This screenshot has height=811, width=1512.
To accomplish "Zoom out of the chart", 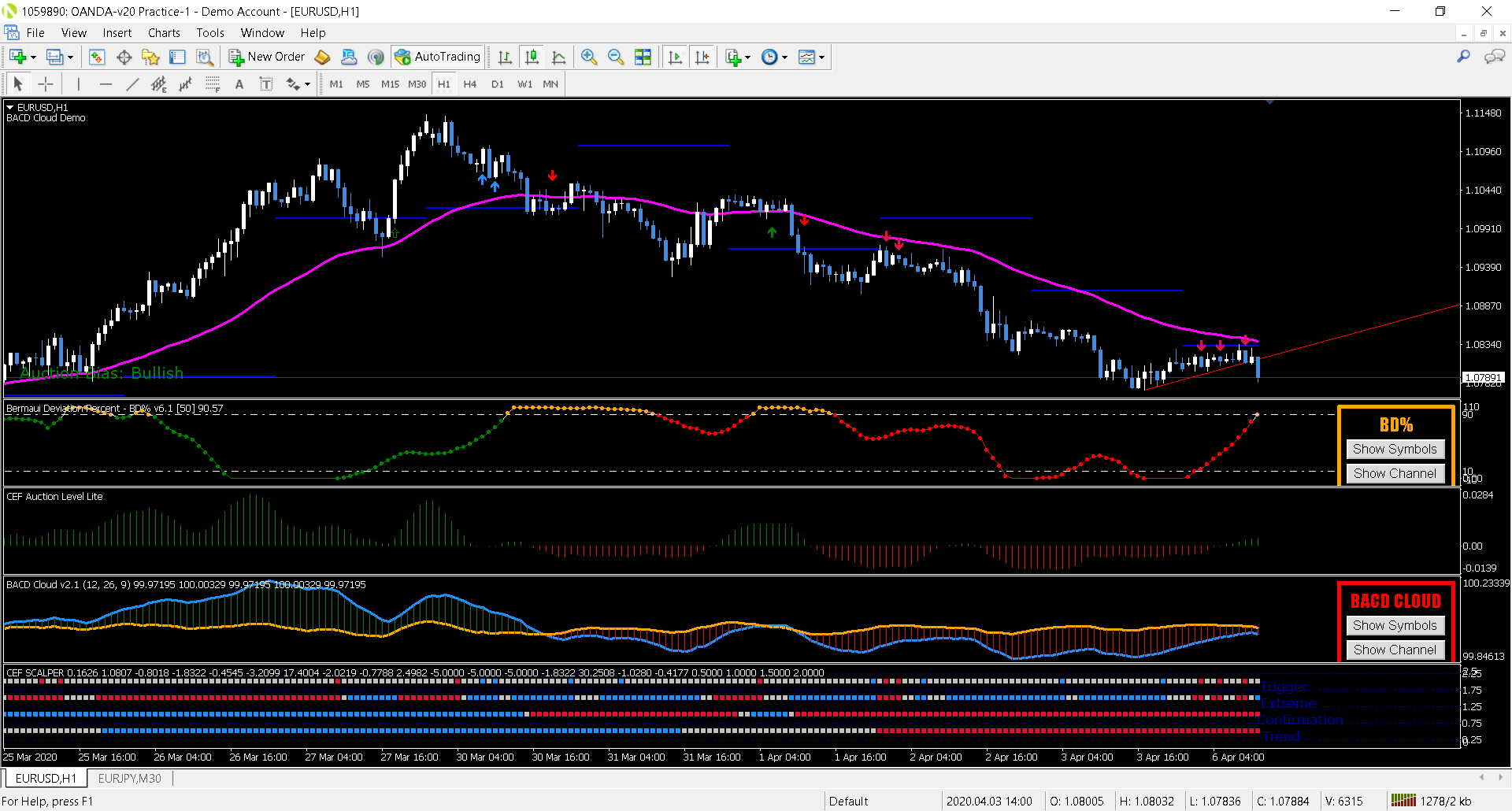I will [x=616, y=57].
